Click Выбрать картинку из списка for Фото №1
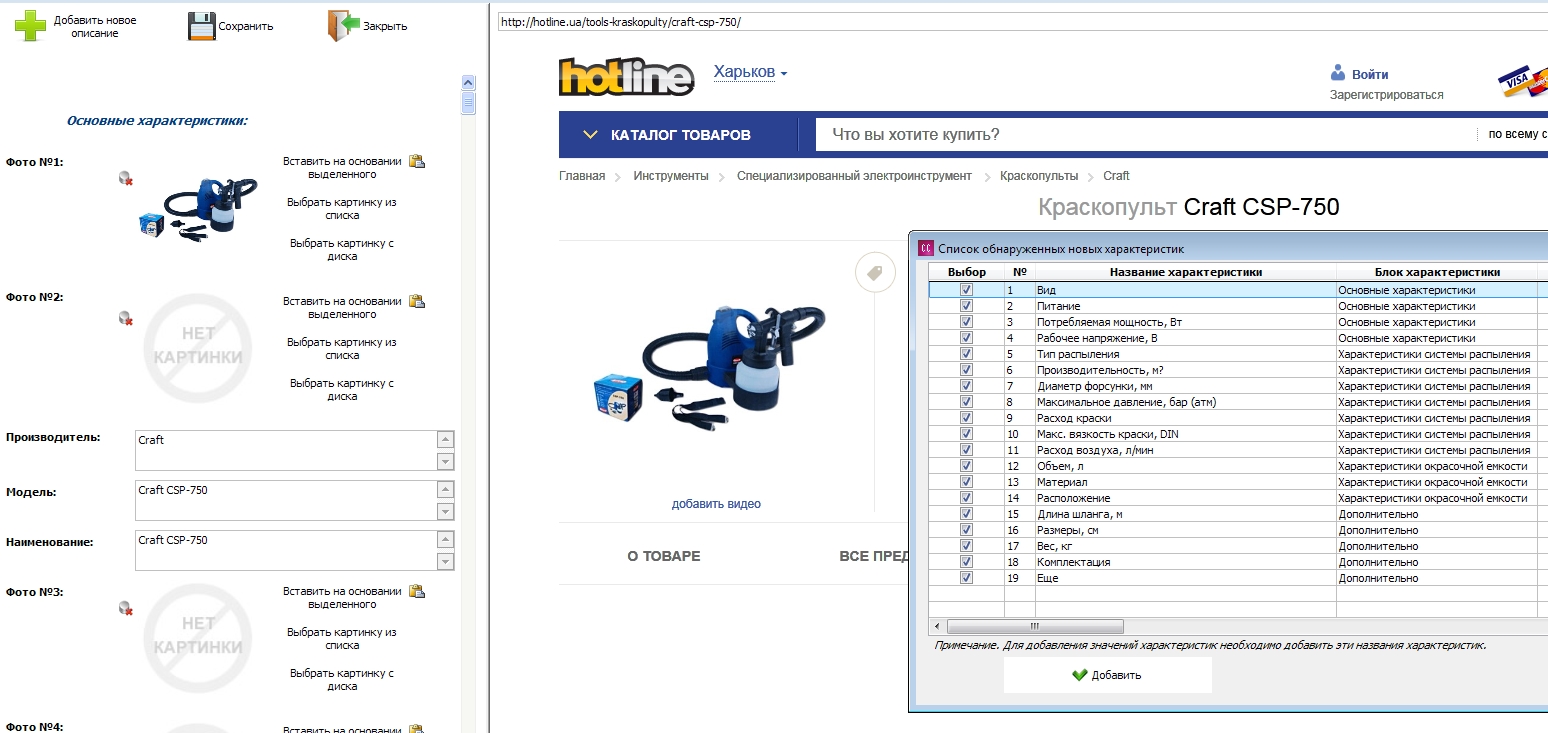The height and width of the screenshot is (733, 1548). 342,208
